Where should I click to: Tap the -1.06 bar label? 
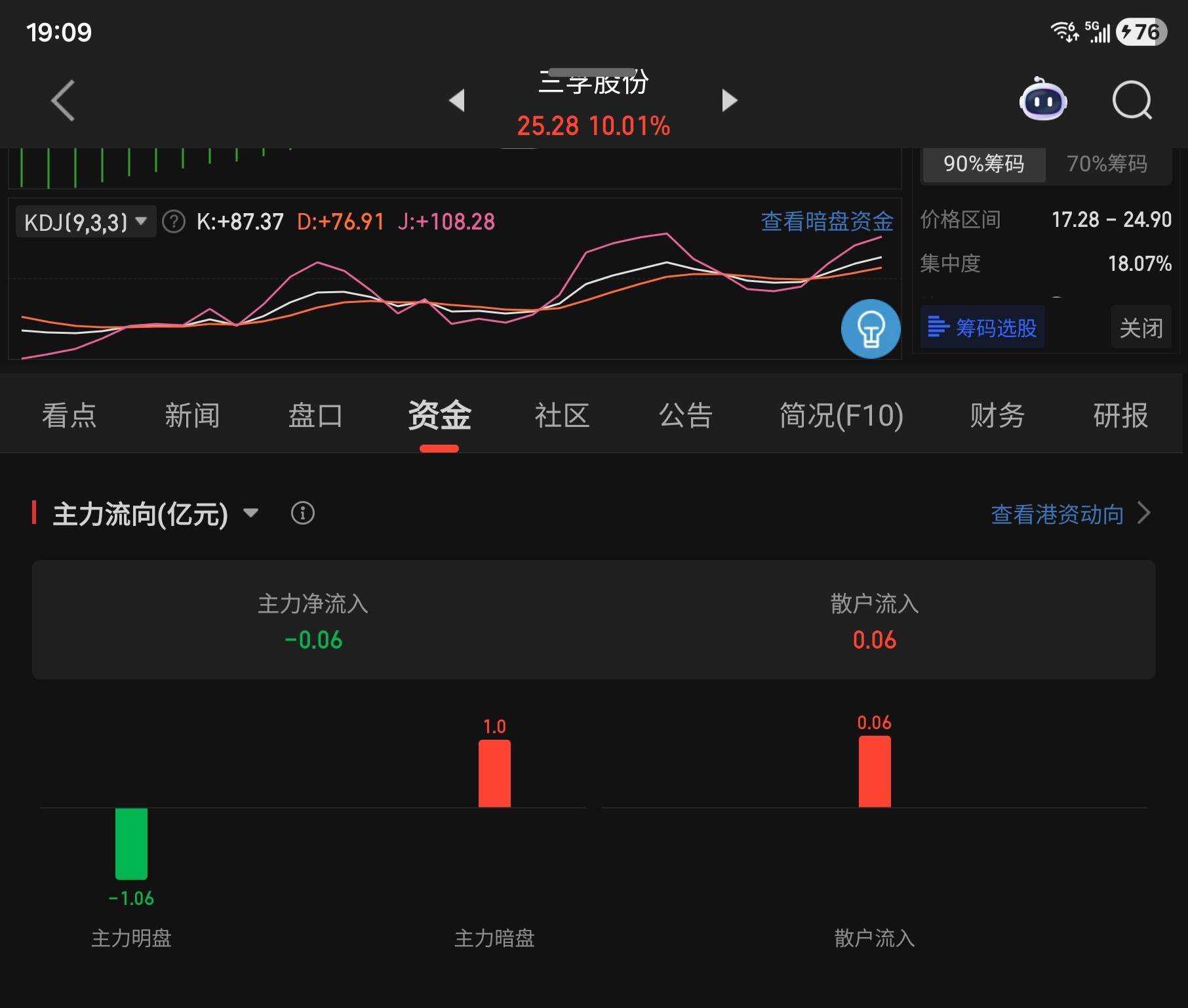click(x=131, y=898)
